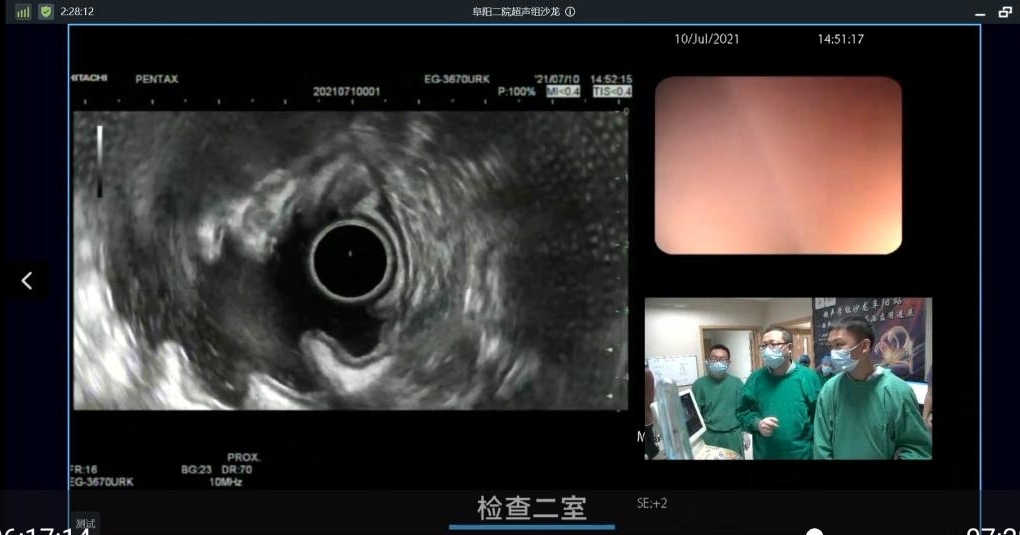Screen dimensions: 1020x535
Task: Open the green security shield icon
Action: (x=45, y=12)
